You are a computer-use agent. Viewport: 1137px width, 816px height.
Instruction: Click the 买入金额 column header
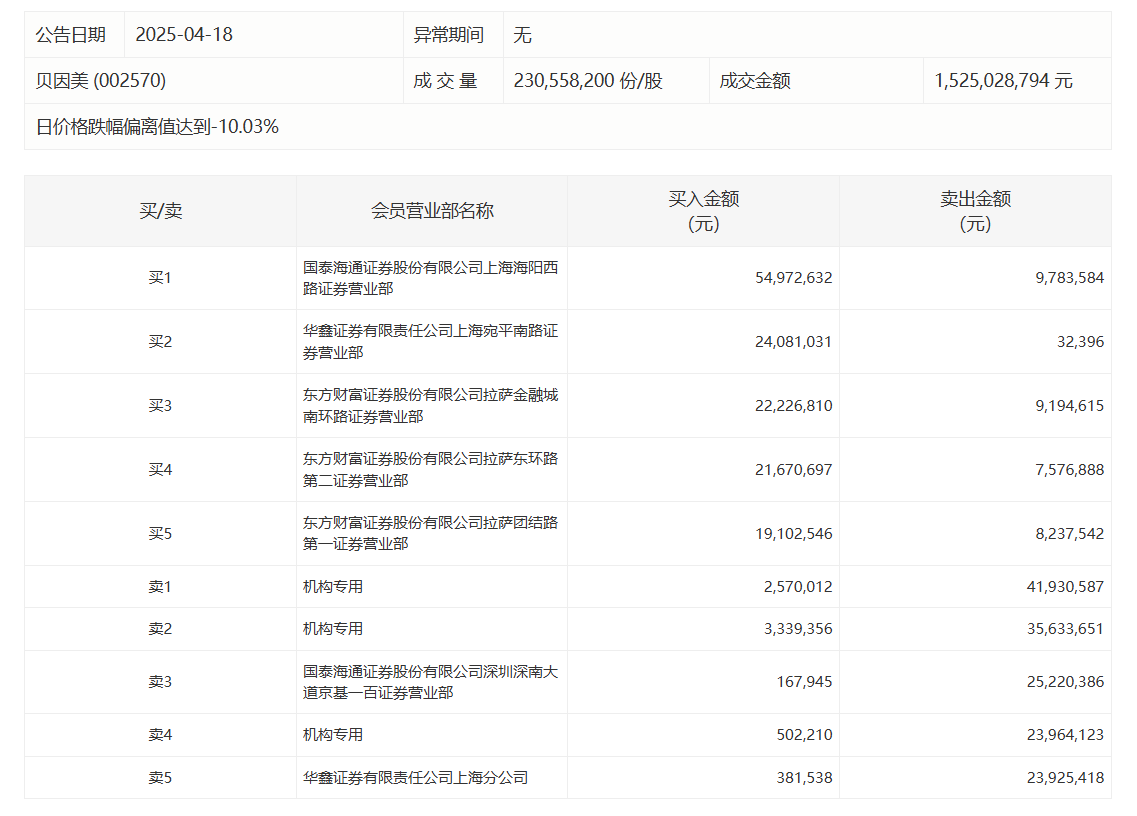703,211
